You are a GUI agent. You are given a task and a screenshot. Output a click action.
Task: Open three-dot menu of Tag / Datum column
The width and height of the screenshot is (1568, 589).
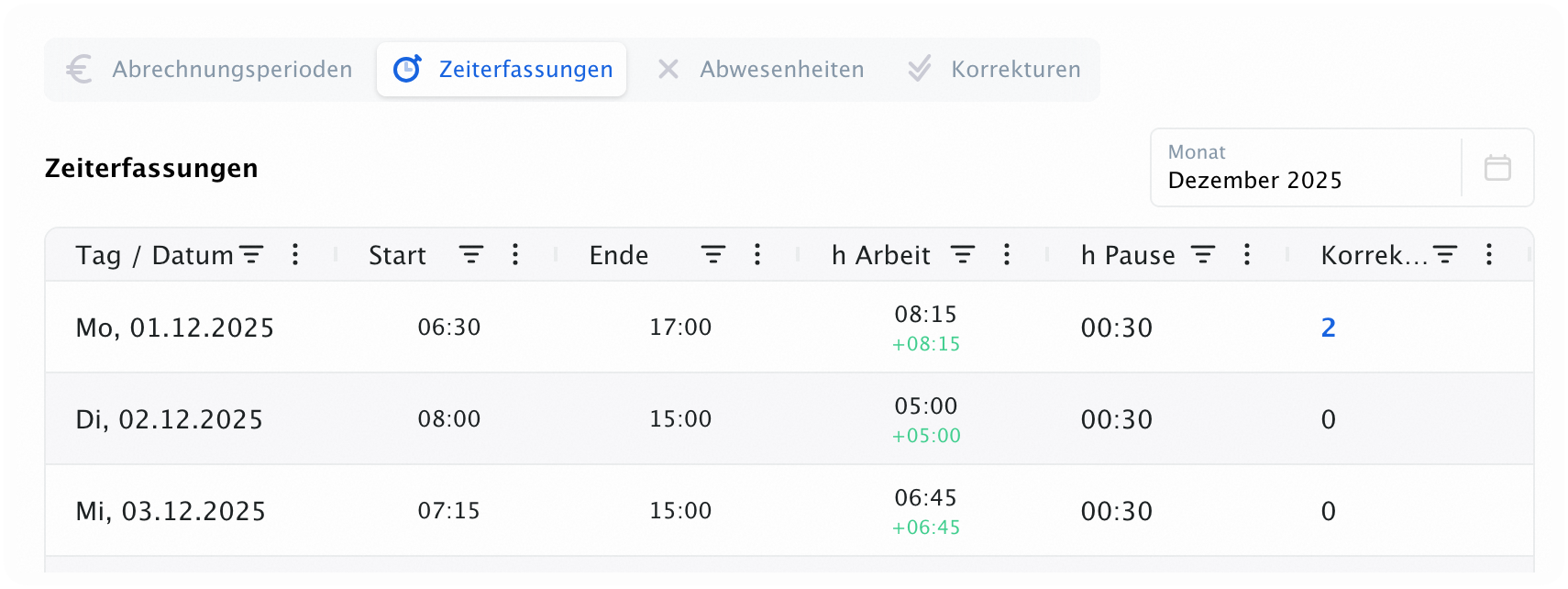coord(295,254)
